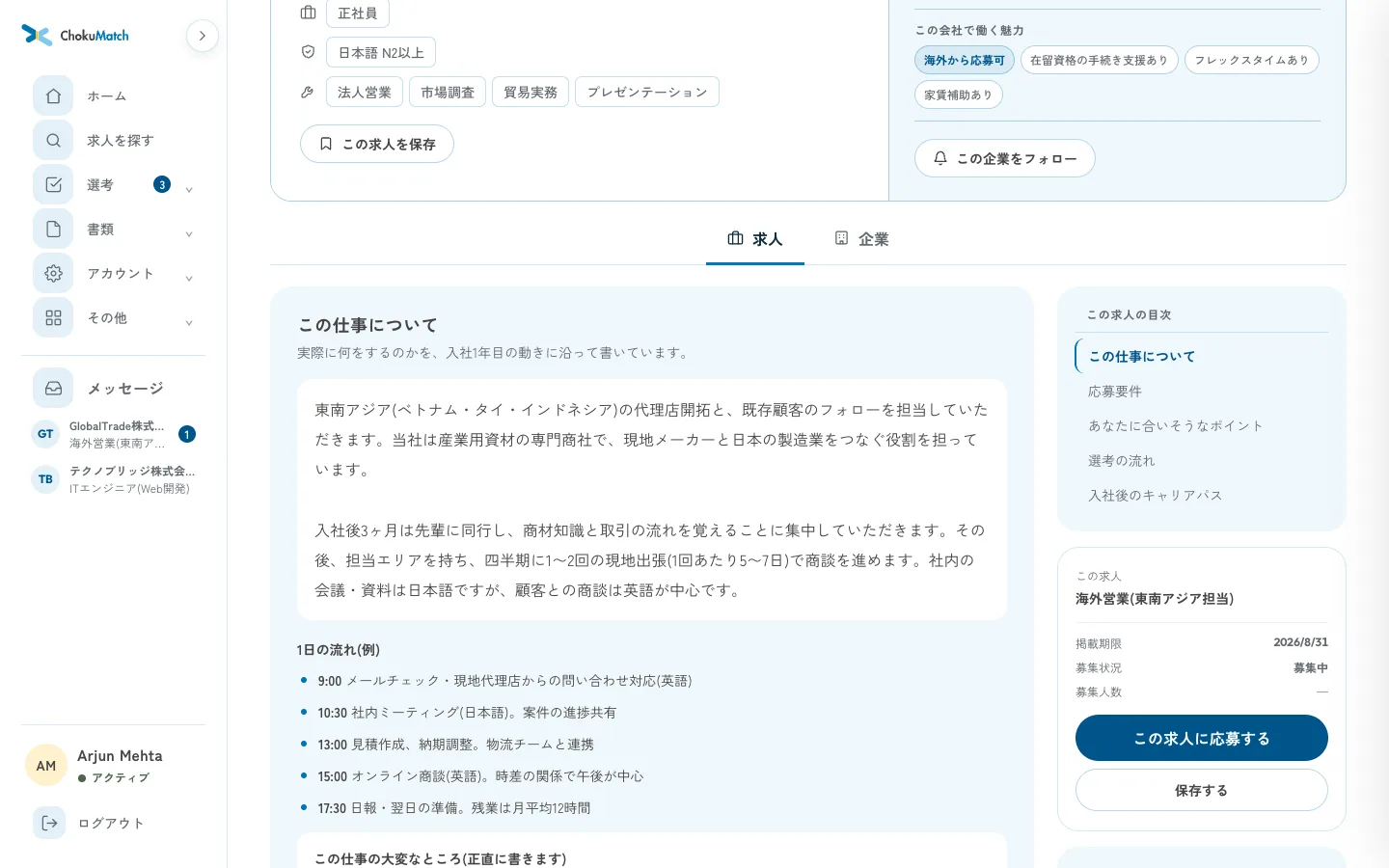1389x868 pixels.
Task: Jump to 入社後のキャリアパス section
Action: point(1156,496)
